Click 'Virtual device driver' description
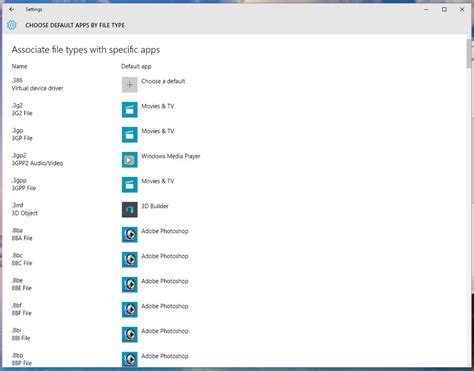This screenshot has height=371, width=474. coord(37,88)
